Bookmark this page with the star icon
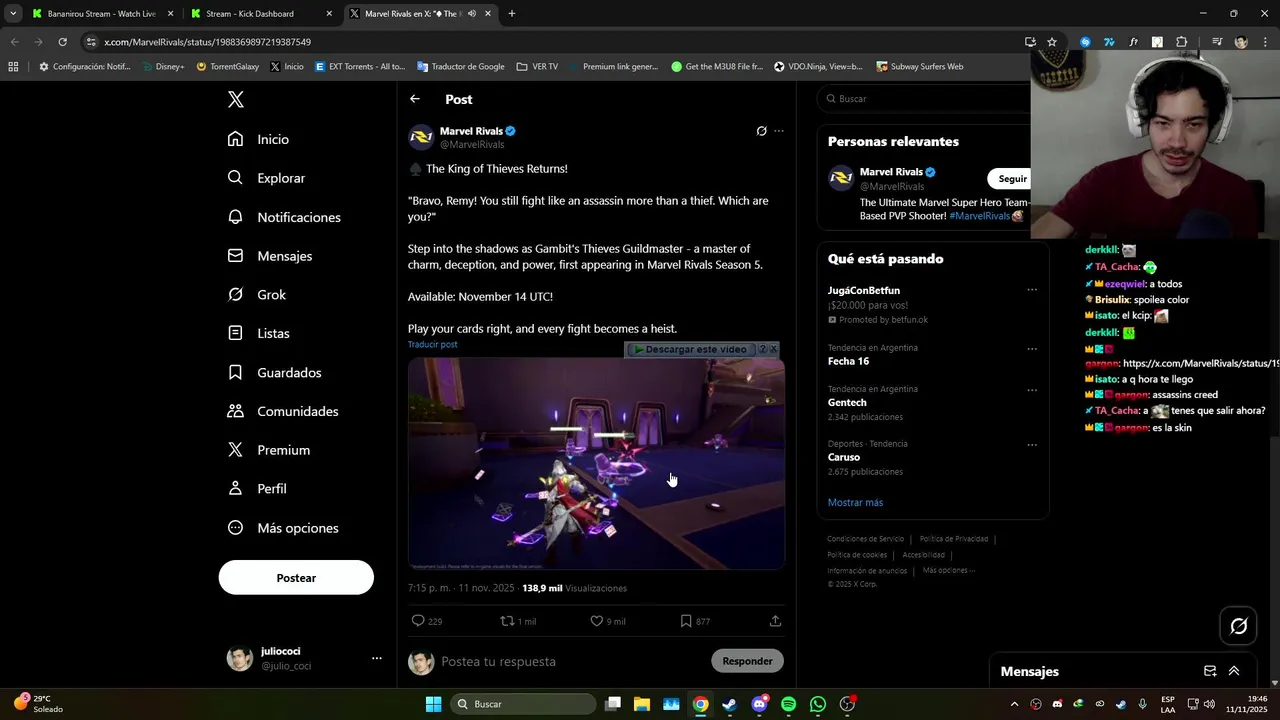This screenshot has width=1280, height=720. click(1052, 42)
